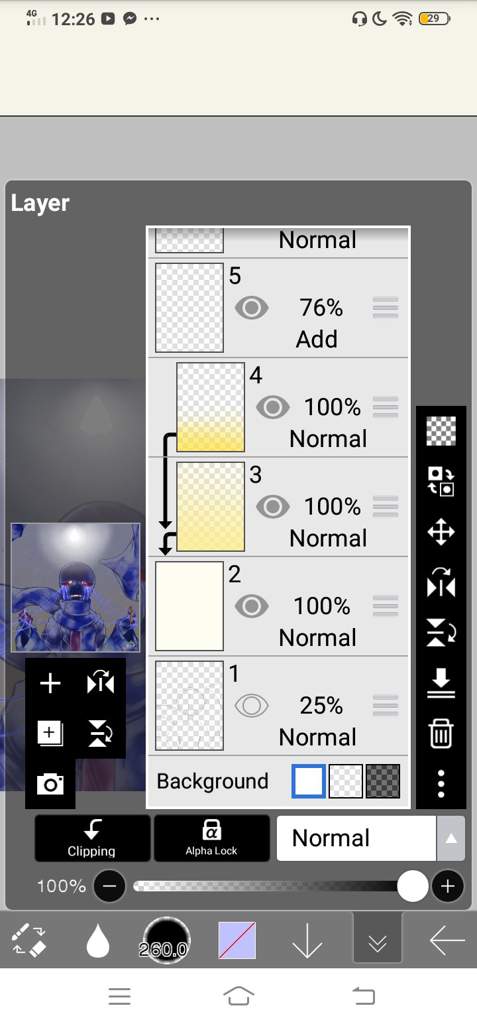The width and height of the screenshot is (477, 1024).
Task: Open the three-dot more options menu
Action: (441, 784)
